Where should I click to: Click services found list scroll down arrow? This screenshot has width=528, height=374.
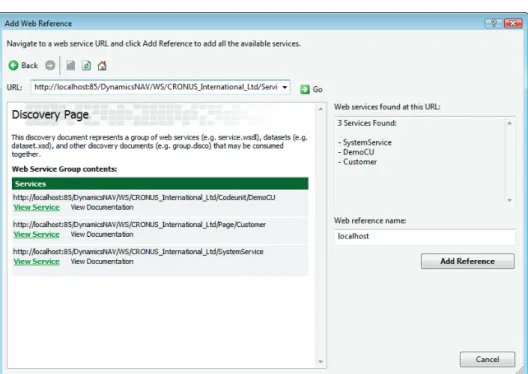click(x=509, y=200)
